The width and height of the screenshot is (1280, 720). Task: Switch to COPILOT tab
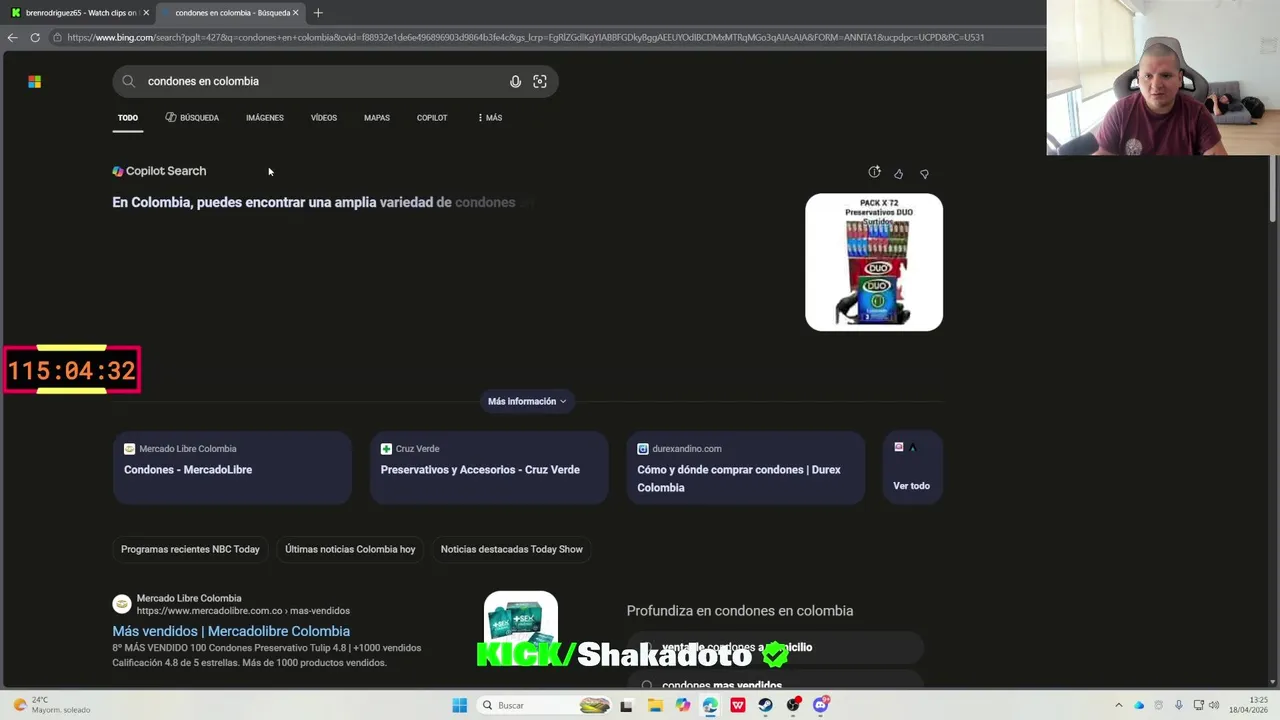[x=432, y=118]
